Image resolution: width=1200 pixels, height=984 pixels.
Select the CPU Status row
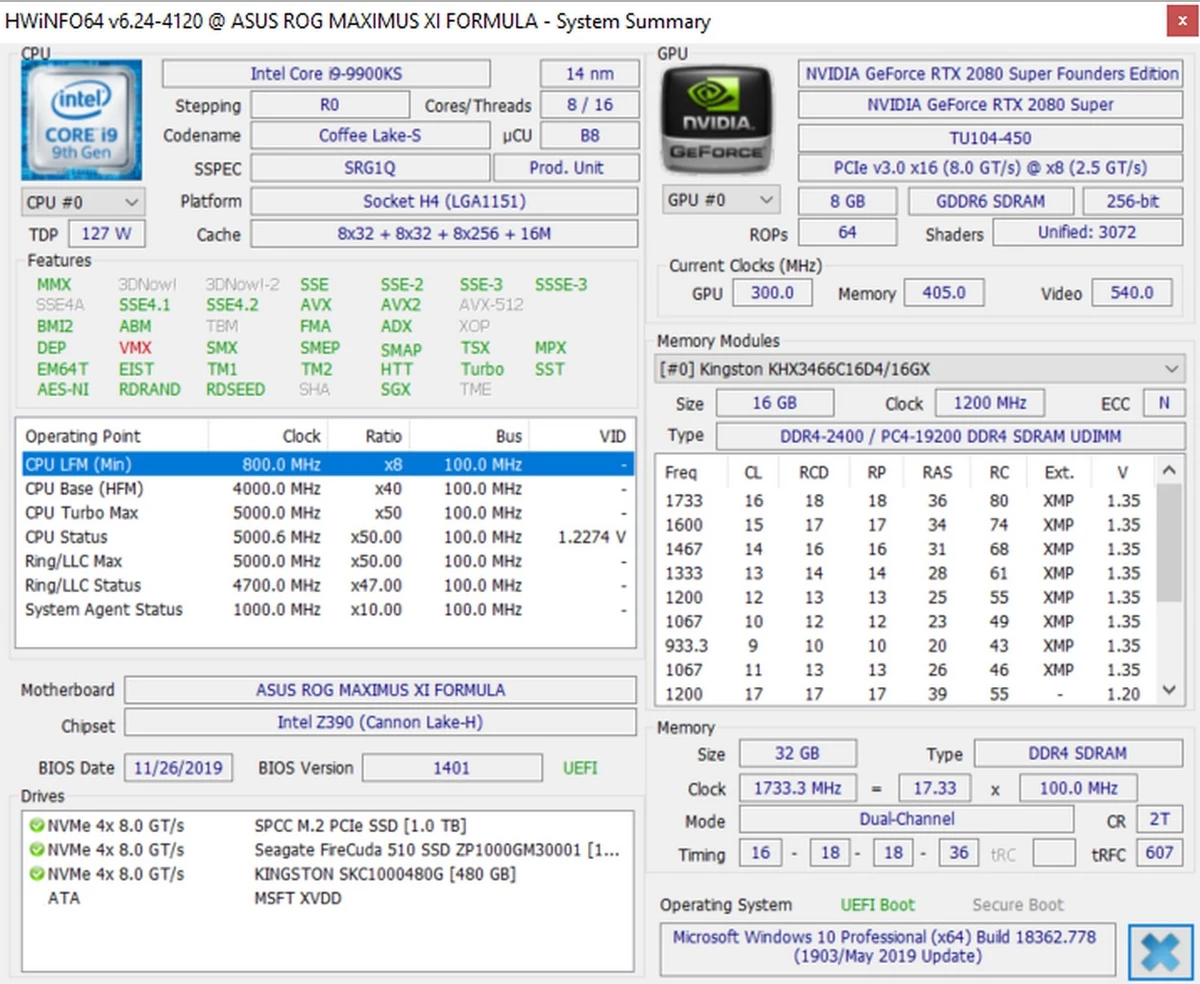tap(326, 537)
